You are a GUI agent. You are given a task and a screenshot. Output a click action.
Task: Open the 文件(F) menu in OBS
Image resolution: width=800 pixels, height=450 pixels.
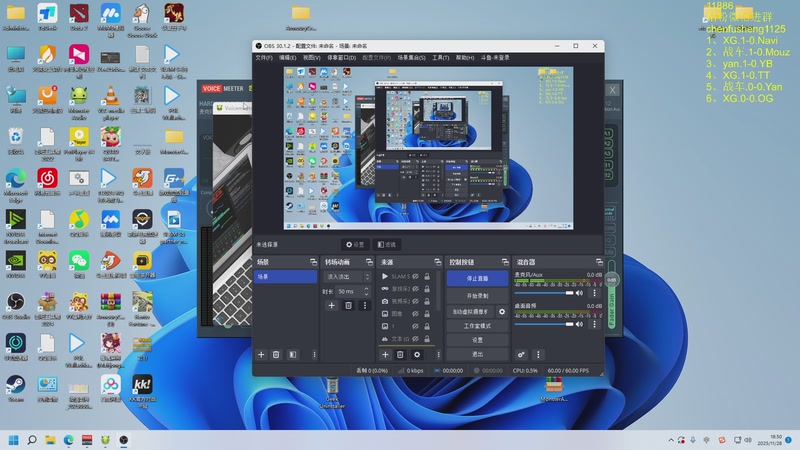(x=264, y=58)
